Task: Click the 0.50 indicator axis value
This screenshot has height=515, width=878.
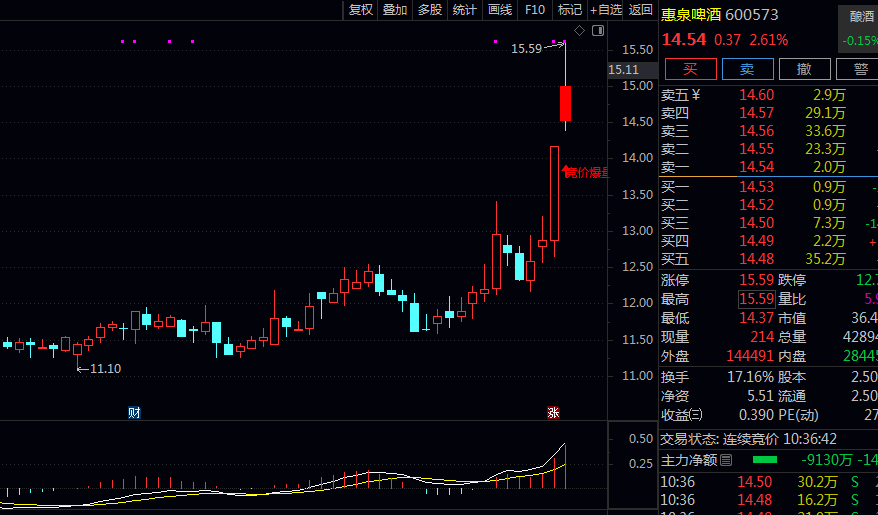Action: click(x=641, y=439)
